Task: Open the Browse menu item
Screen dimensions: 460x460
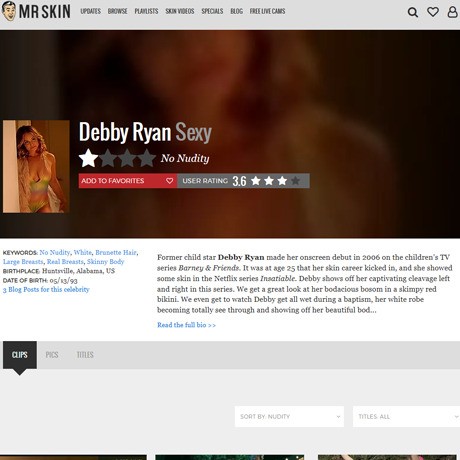Action: [118, 11]
